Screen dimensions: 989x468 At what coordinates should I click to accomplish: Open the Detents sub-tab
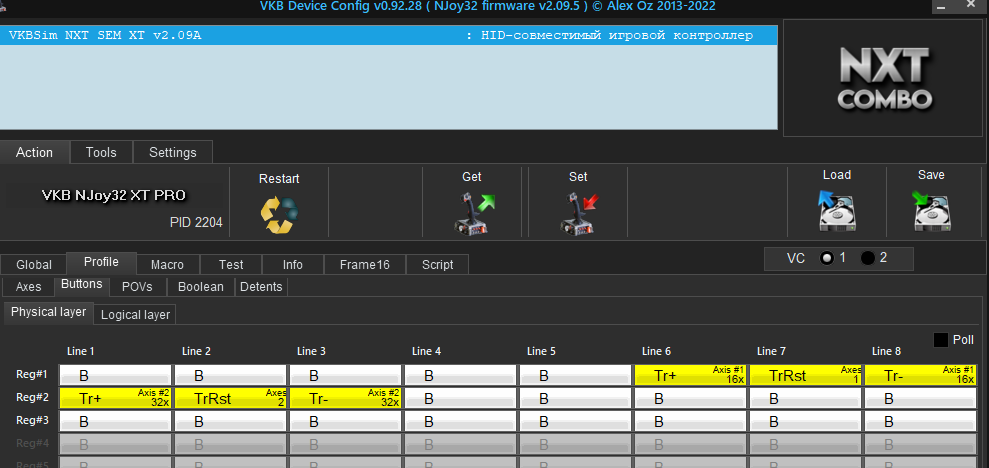261,287
